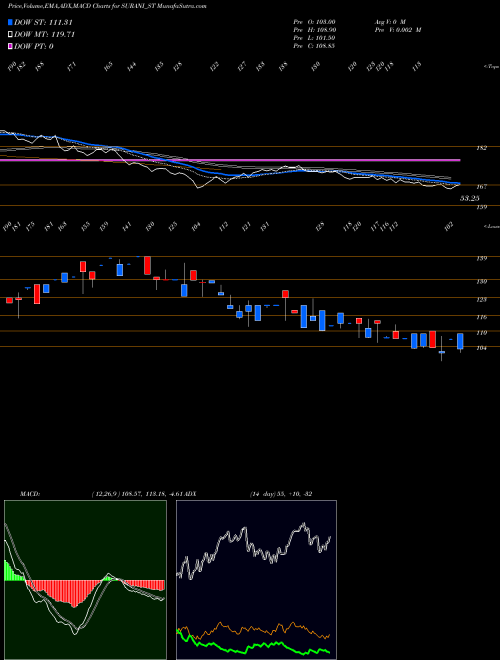The image size is (500, 660).
Task: Click the 116 price axis label
Action: point(481,317)
